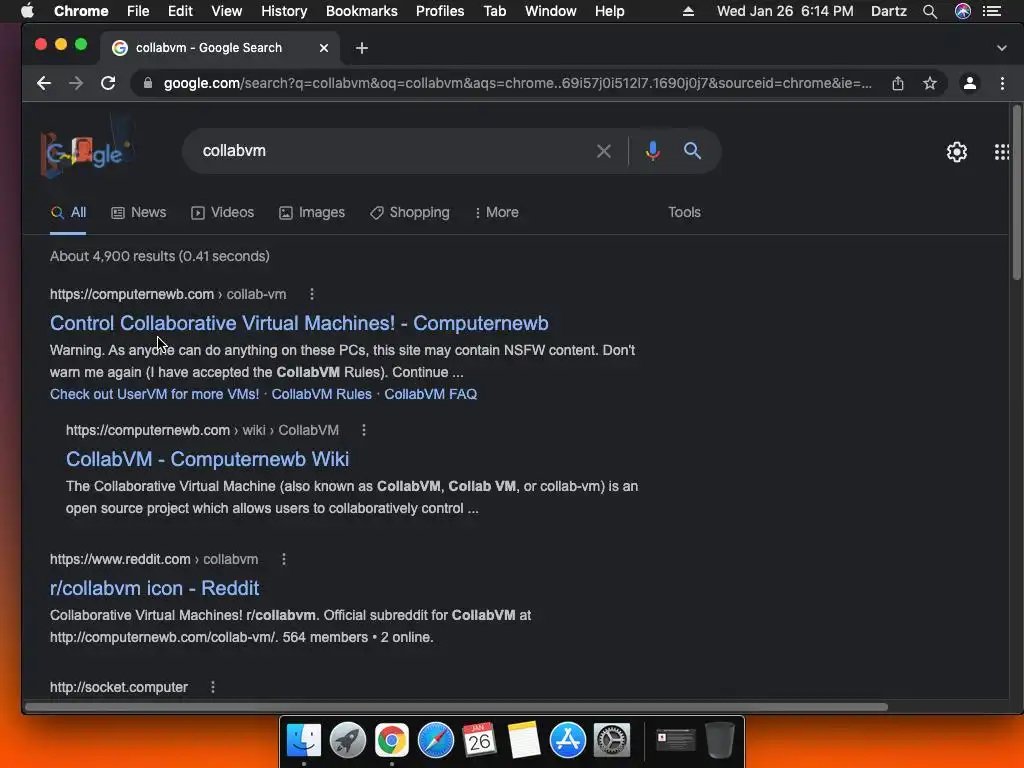Open the Chrome profile avatar menu
1024x768 pixels.
[x=970, y=83]
